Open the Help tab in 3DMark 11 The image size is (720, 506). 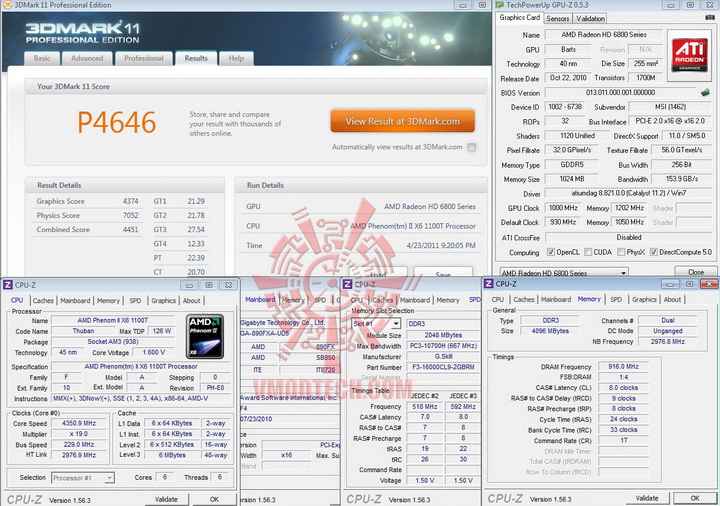[236, 58]
